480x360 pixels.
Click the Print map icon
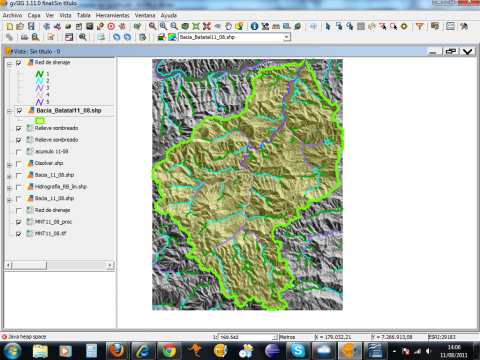point(24,37)
